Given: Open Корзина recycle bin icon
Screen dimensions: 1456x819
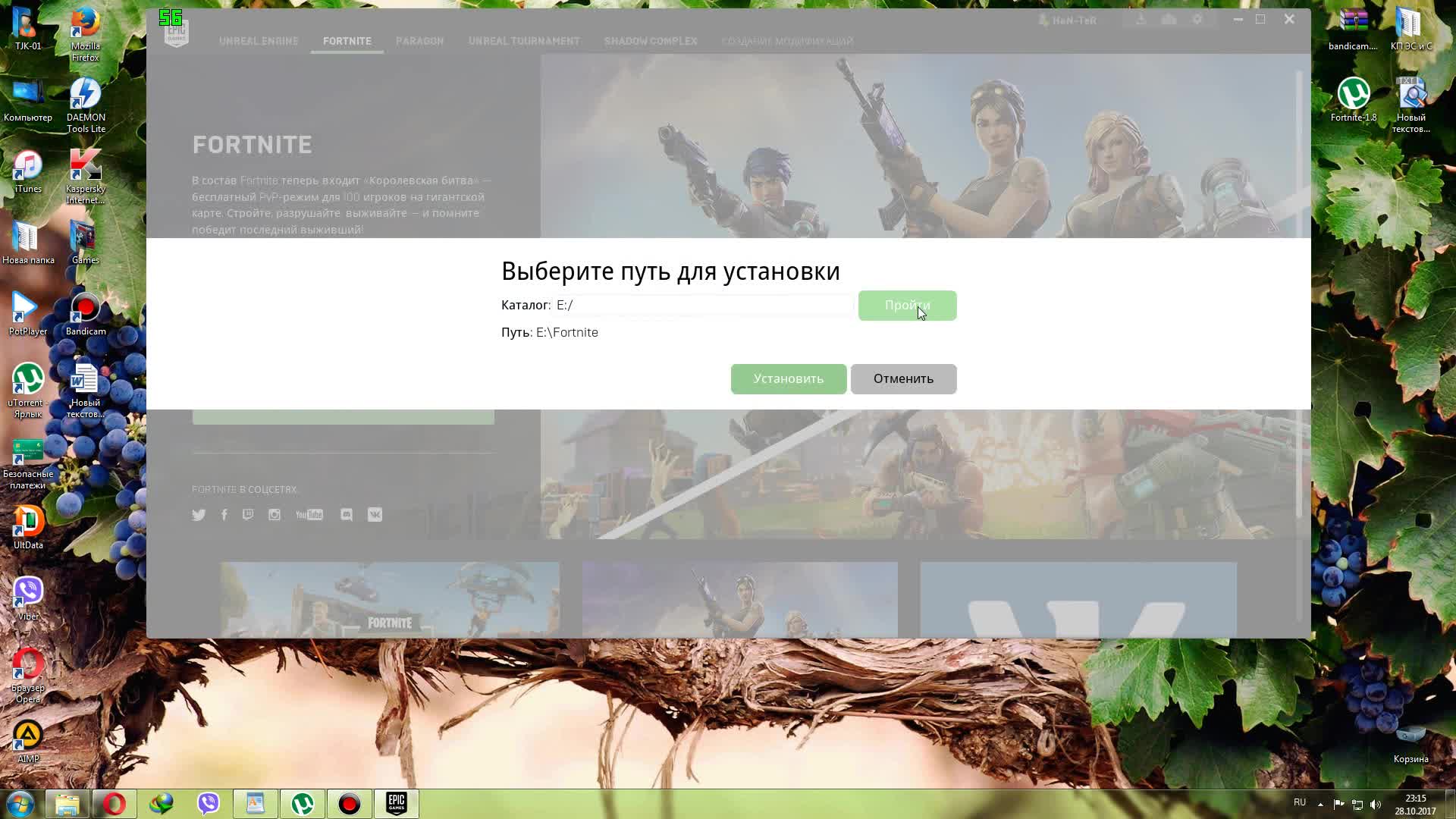Looking at the screenshot, I should click(1410, 742).
